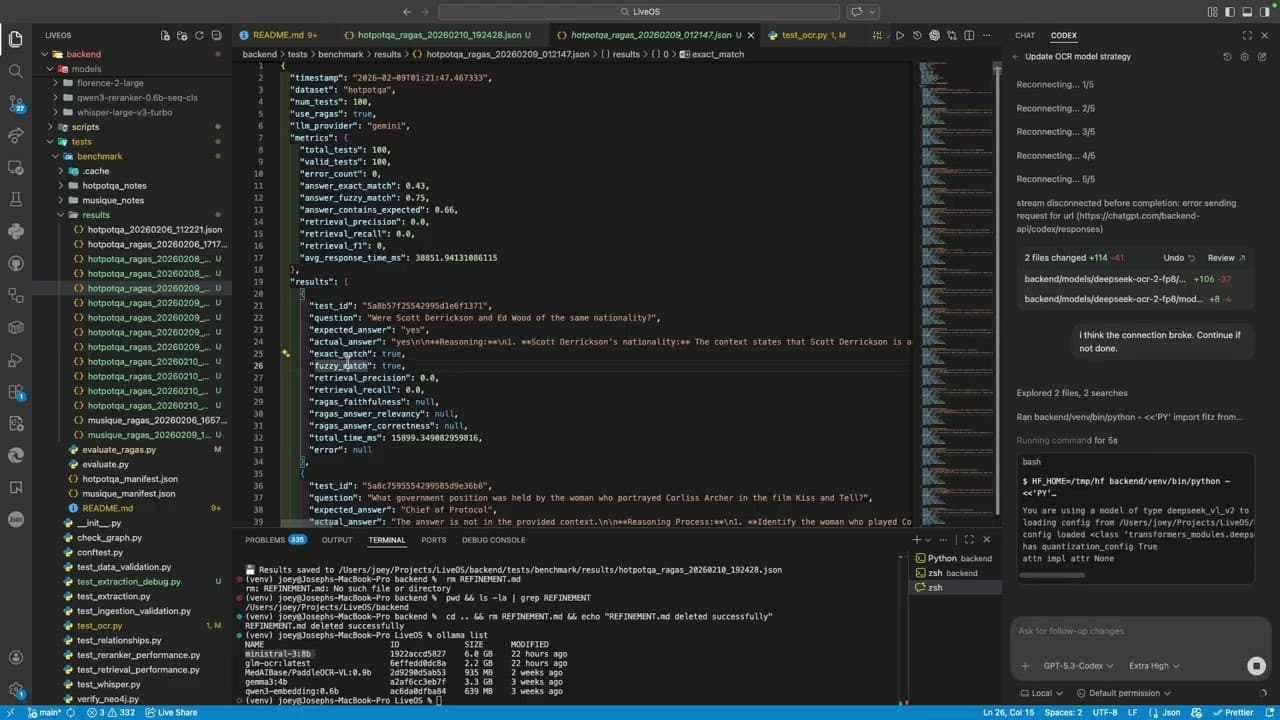Open the PROBLEMS panel tab

275,540
